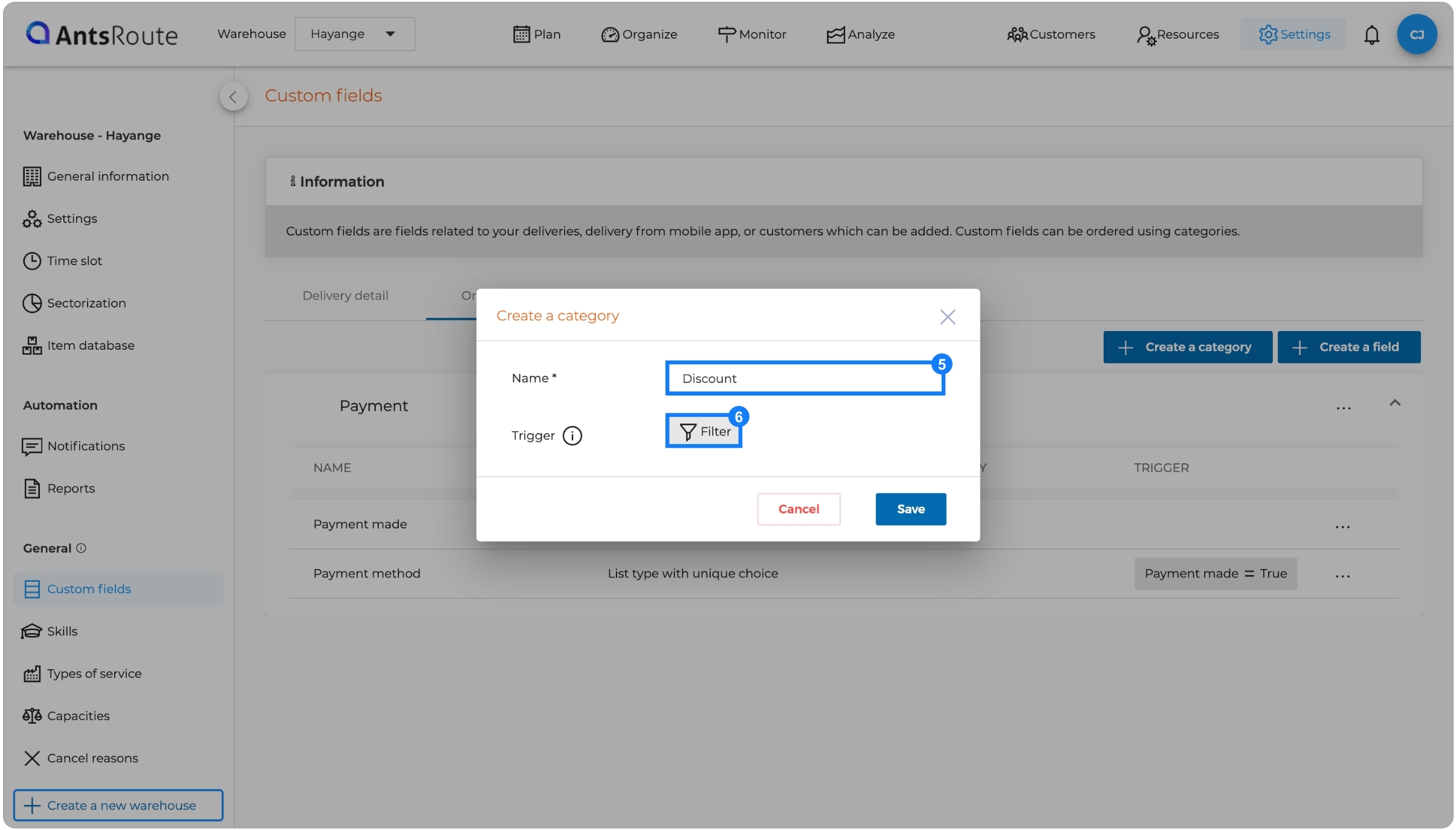Collapse the sidebar with the arrow button

(x=233, y=97)
